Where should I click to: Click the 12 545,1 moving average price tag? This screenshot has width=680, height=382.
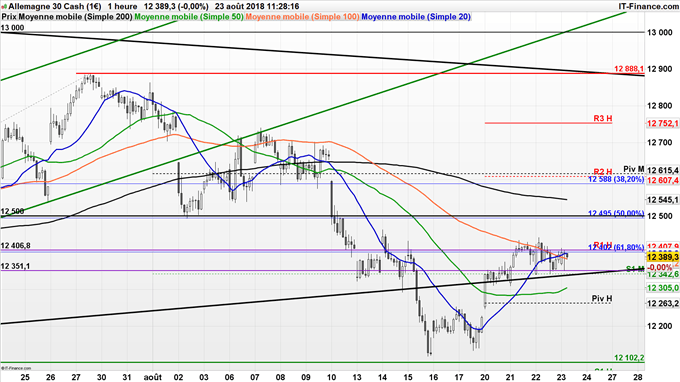[x=663, y=200]
